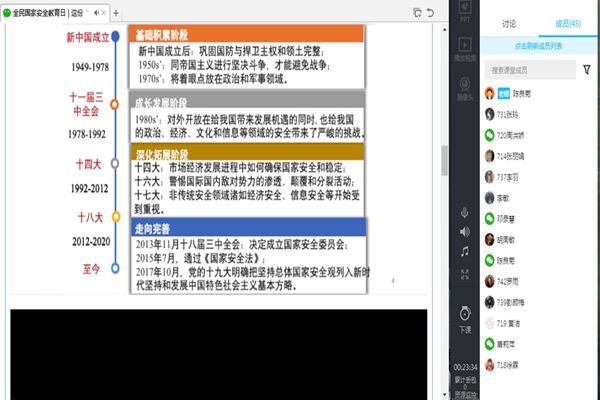Image resolution: width=600 pixels, height=400 pixels.
Task: Open the member filter funnel icon
Action: pos(587,69)
